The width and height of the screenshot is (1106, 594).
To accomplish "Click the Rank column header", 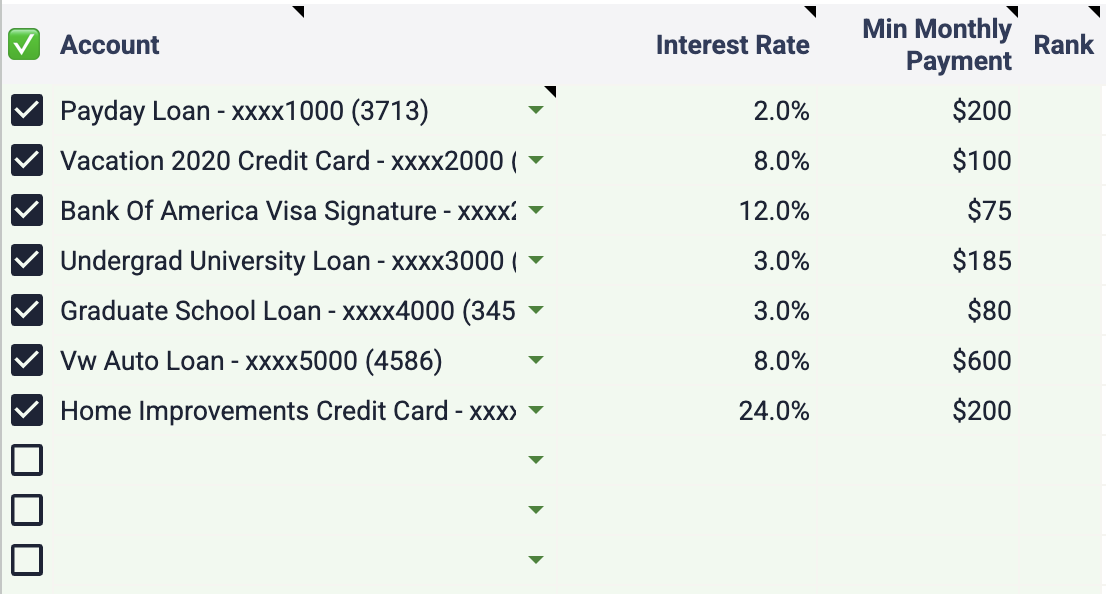I will coord(1064,45).
